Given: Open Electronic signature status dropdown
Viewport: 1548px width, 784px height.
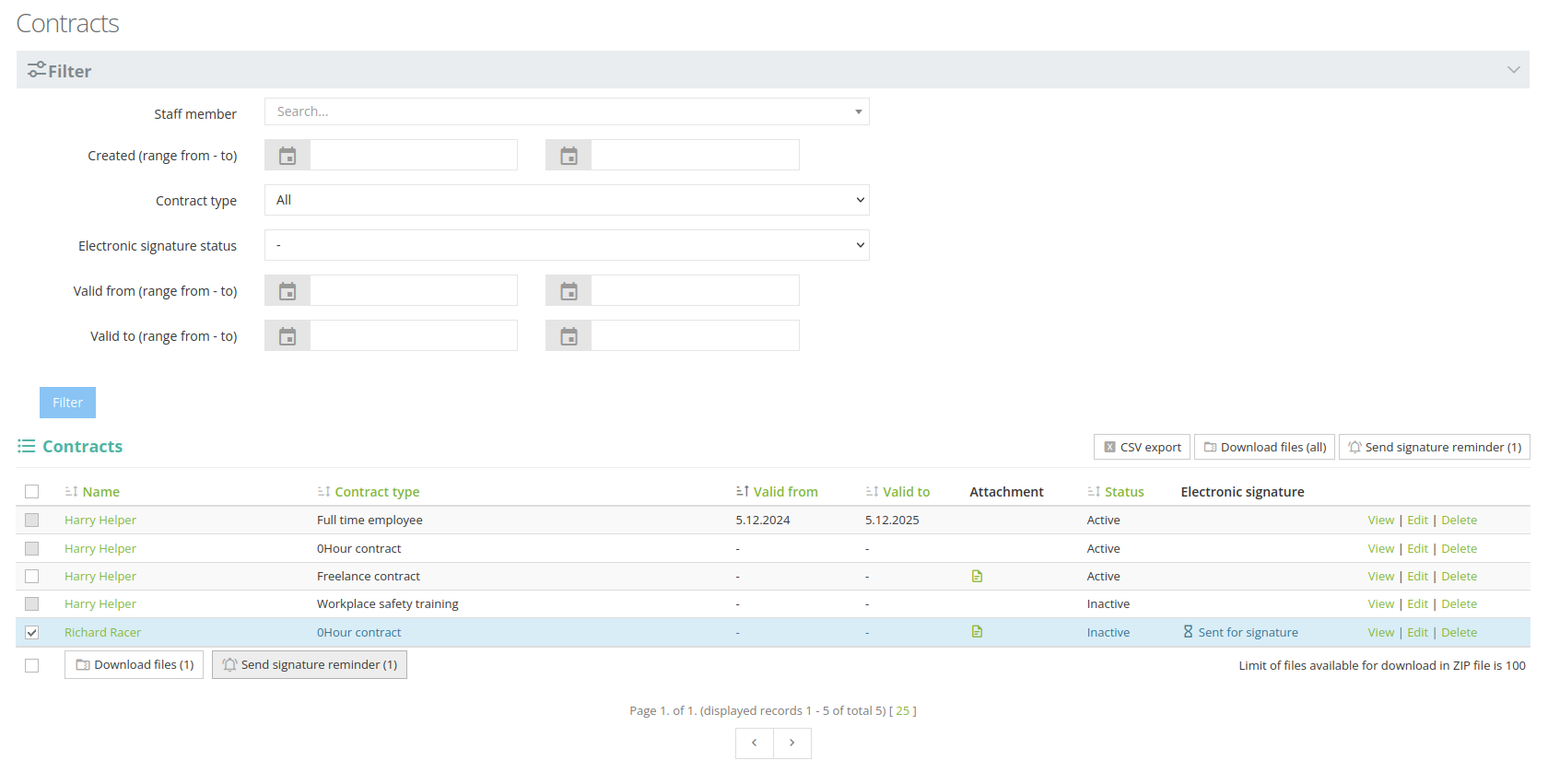Looking at the screenshot, I should coord(567,245).
